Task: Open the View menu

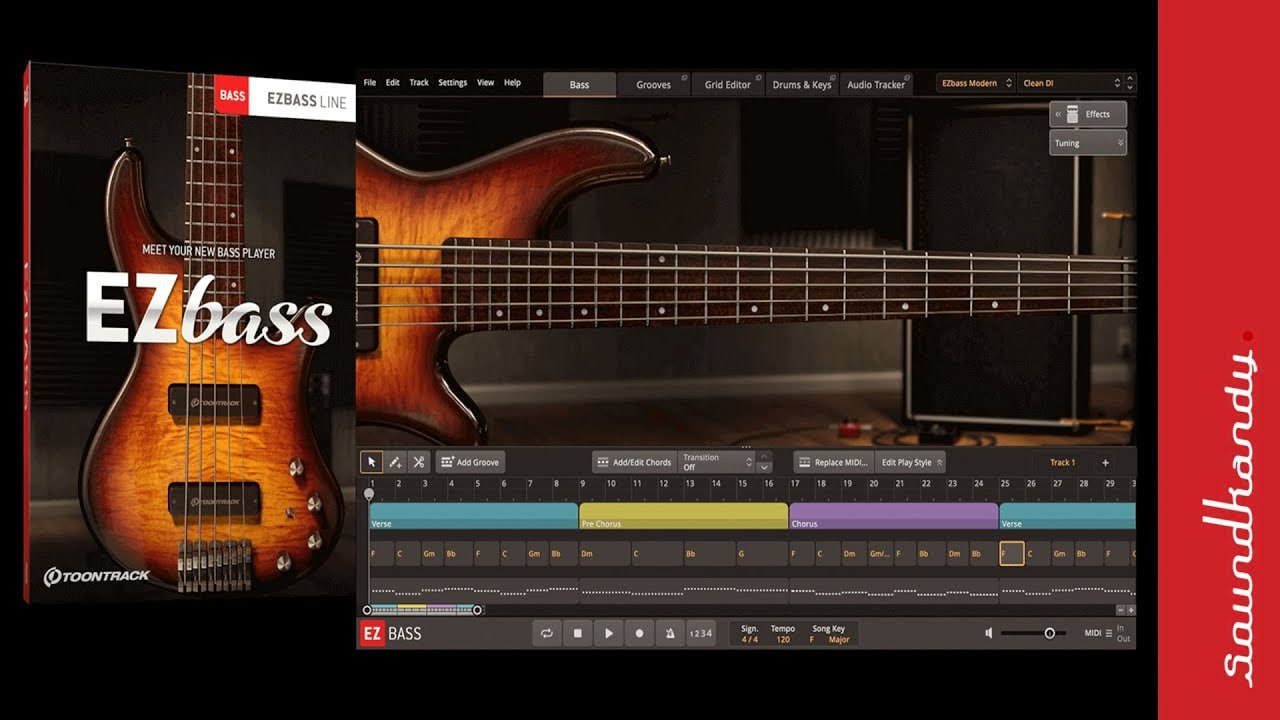Action: click(486, 83)
